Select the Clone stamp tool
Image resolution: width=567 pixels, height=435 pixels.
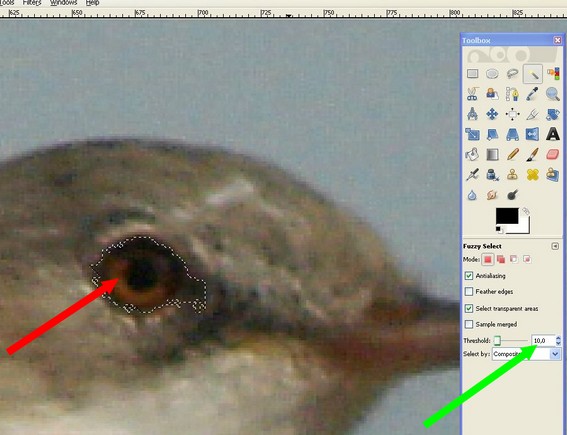point(512,175)
